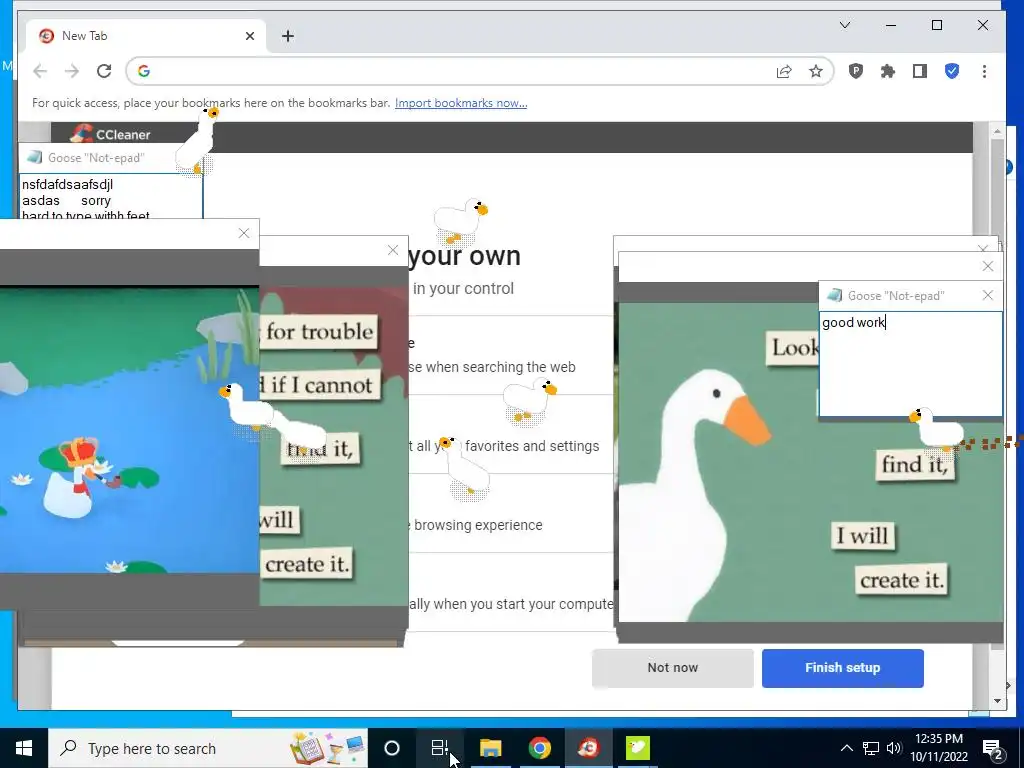The height and width of the screenshot is (768, 1024).
Task: Click the Google icon in the address bar
Action: [x=144, y=71]
